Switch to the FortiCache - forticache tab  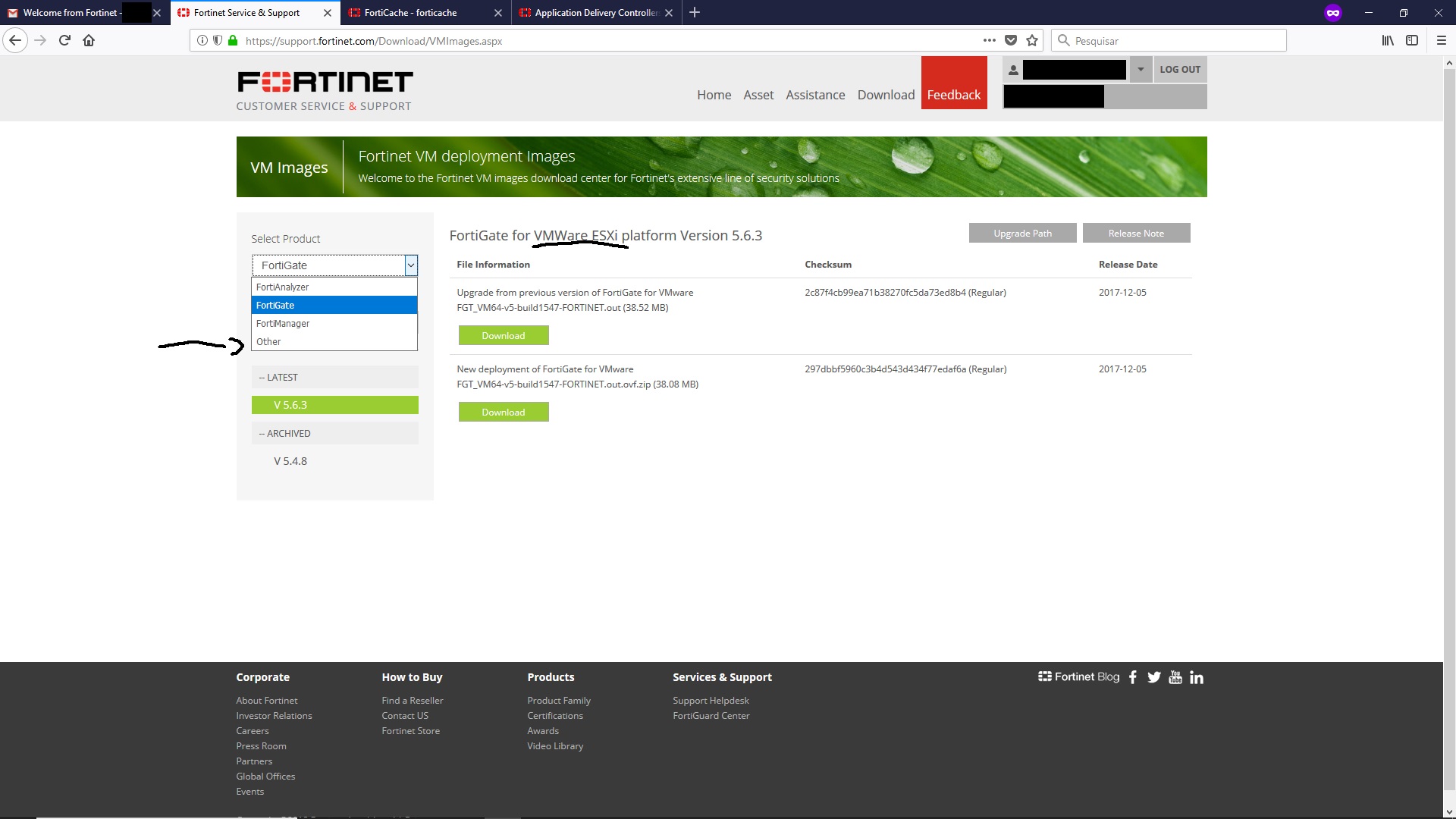point(410,13)
